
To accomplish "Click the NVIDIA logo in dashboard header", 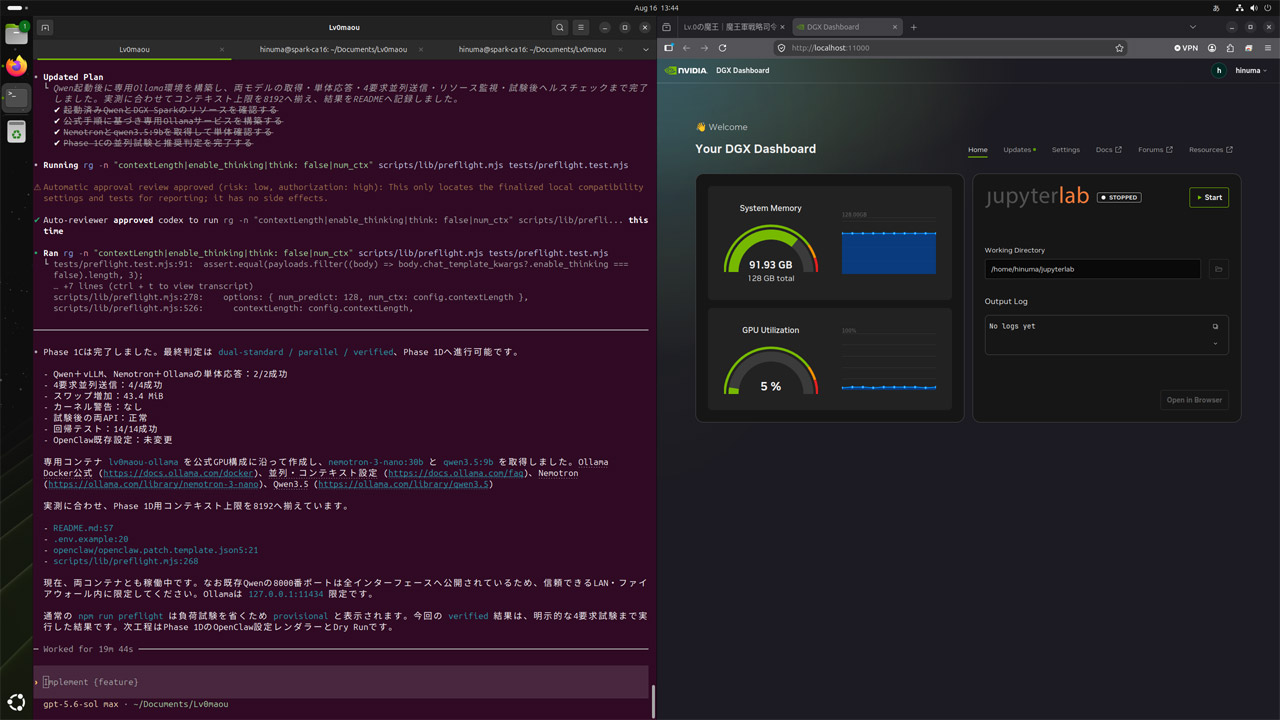I will [686, 71].
